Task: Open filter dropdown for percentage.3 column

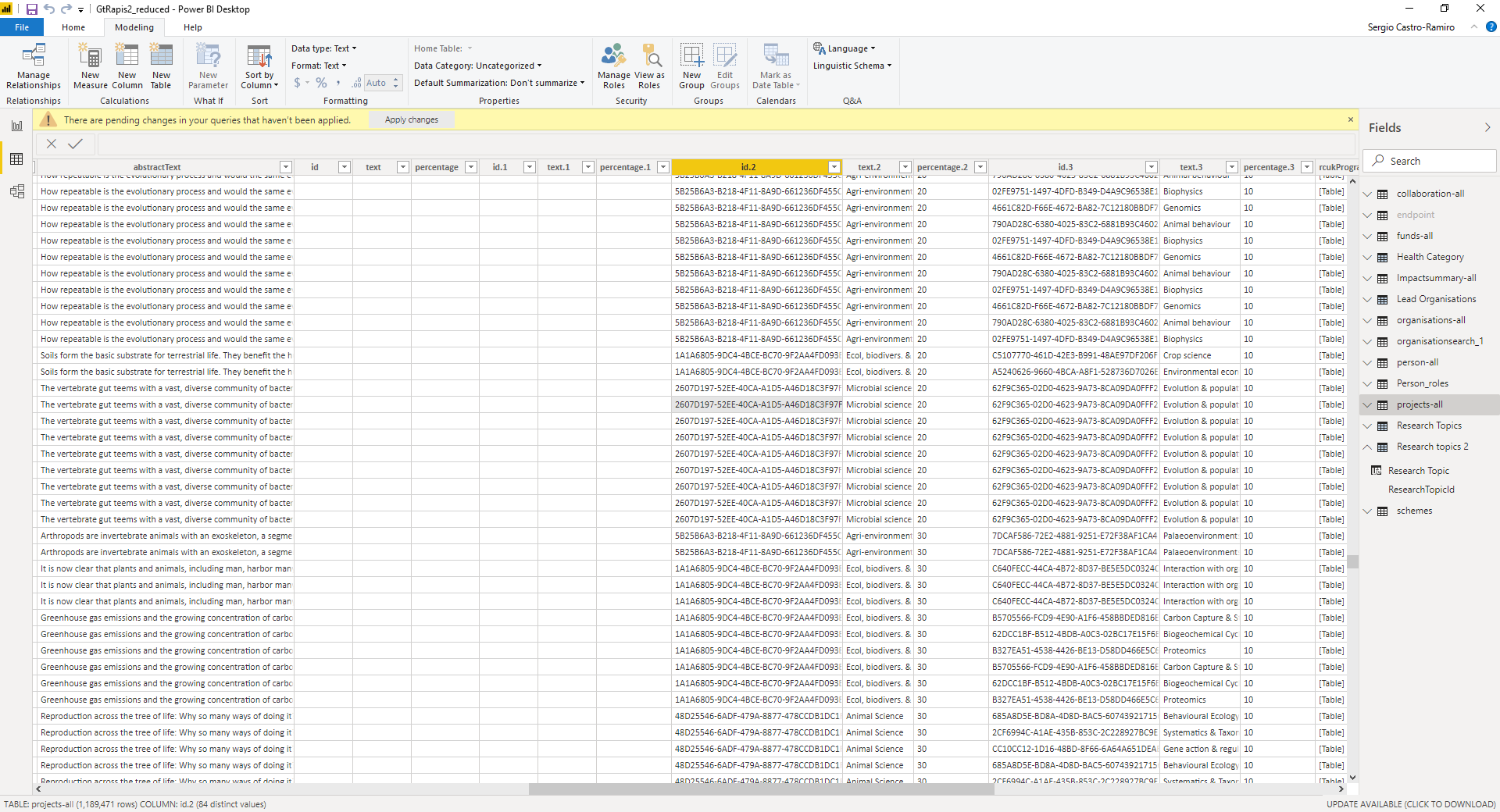Action: click(x=1307, y=167)
